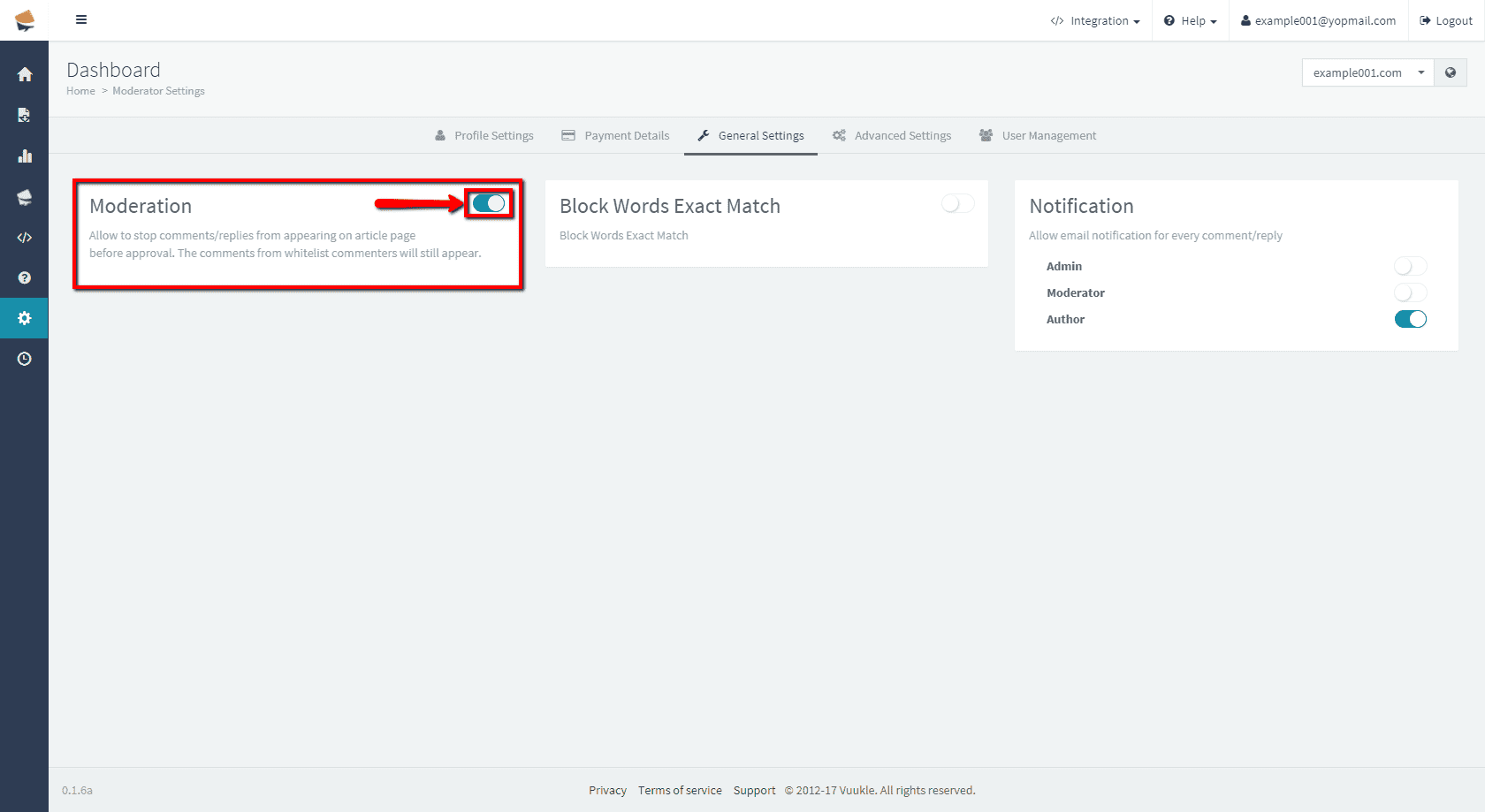This screenshot has height=812, width=1485.
Task: Open the clock icon in sidebar
Action: [25, 359]
